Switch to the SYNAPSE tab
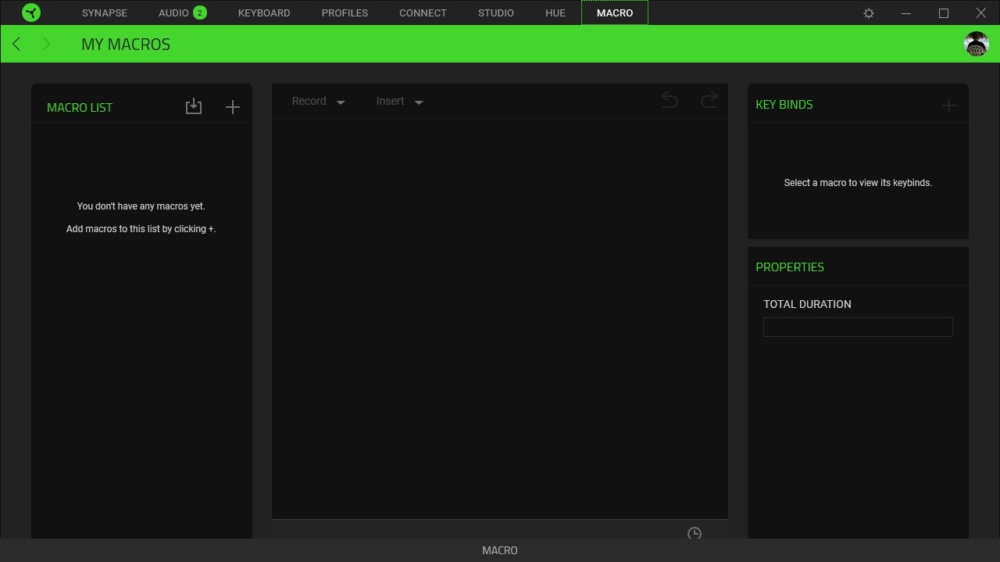The image size is (1000, 562). point(105,13)
